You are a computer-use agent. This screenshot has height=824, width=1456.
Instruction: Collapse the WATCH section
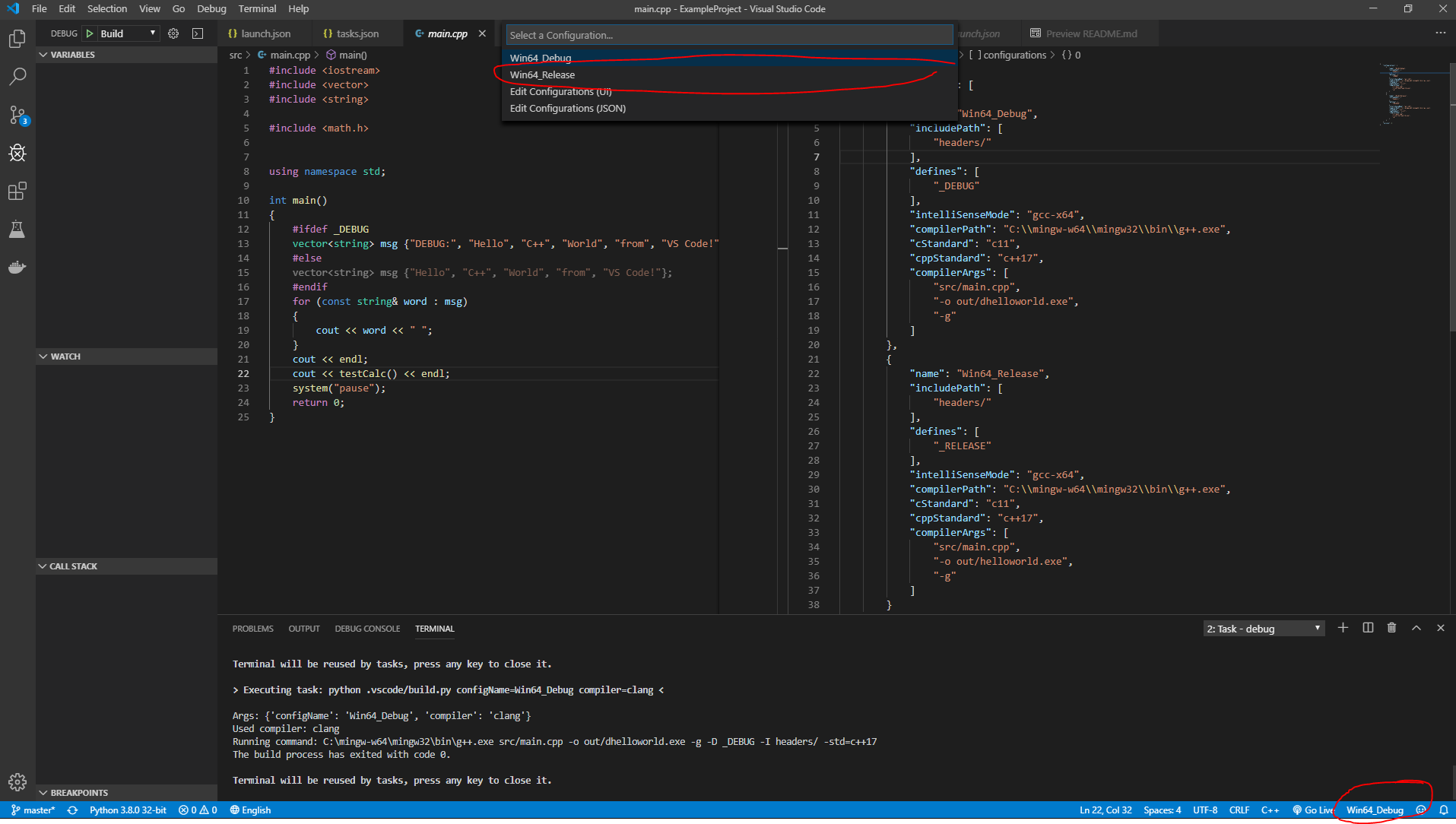click(126, 357)
